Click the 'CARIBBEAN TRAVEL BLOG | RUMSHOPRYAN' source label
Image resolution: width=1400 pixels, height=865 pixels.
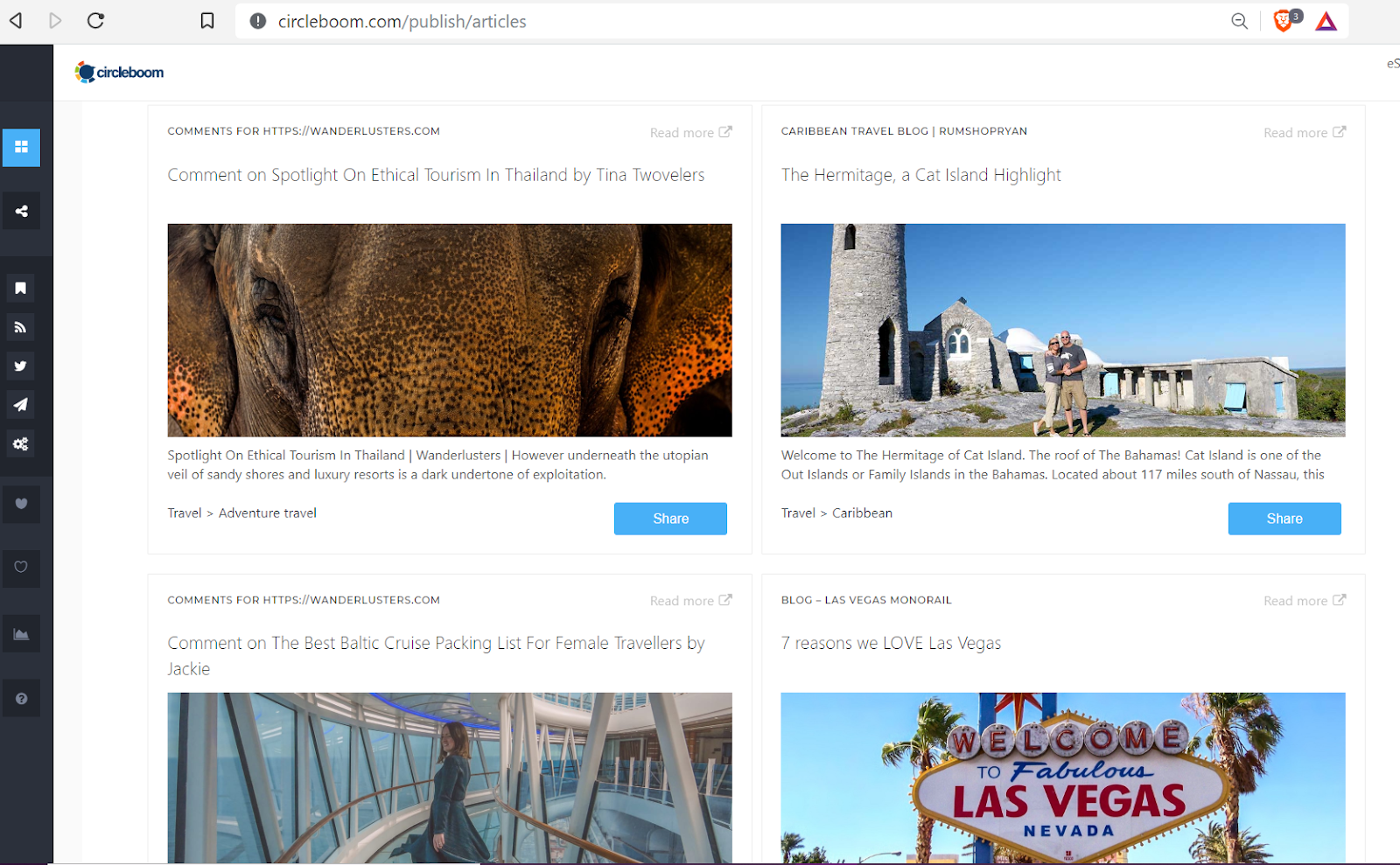904,131
